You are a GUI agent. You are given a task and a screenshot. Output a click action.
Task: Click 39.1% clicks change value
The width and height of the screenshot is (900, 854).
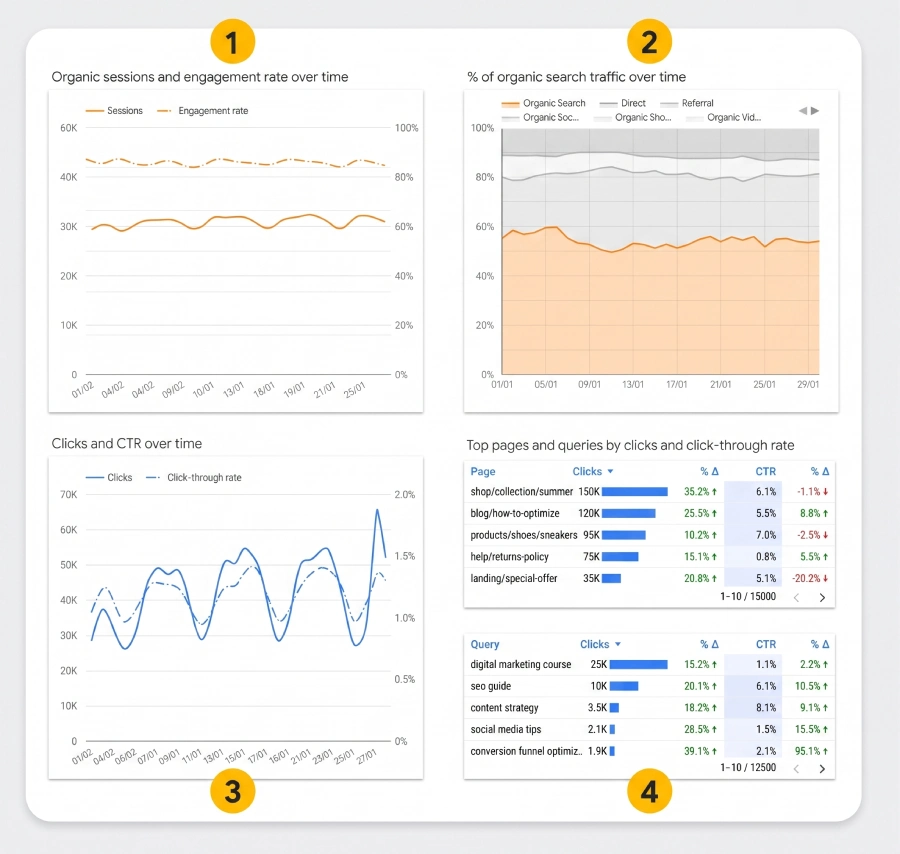700,751
